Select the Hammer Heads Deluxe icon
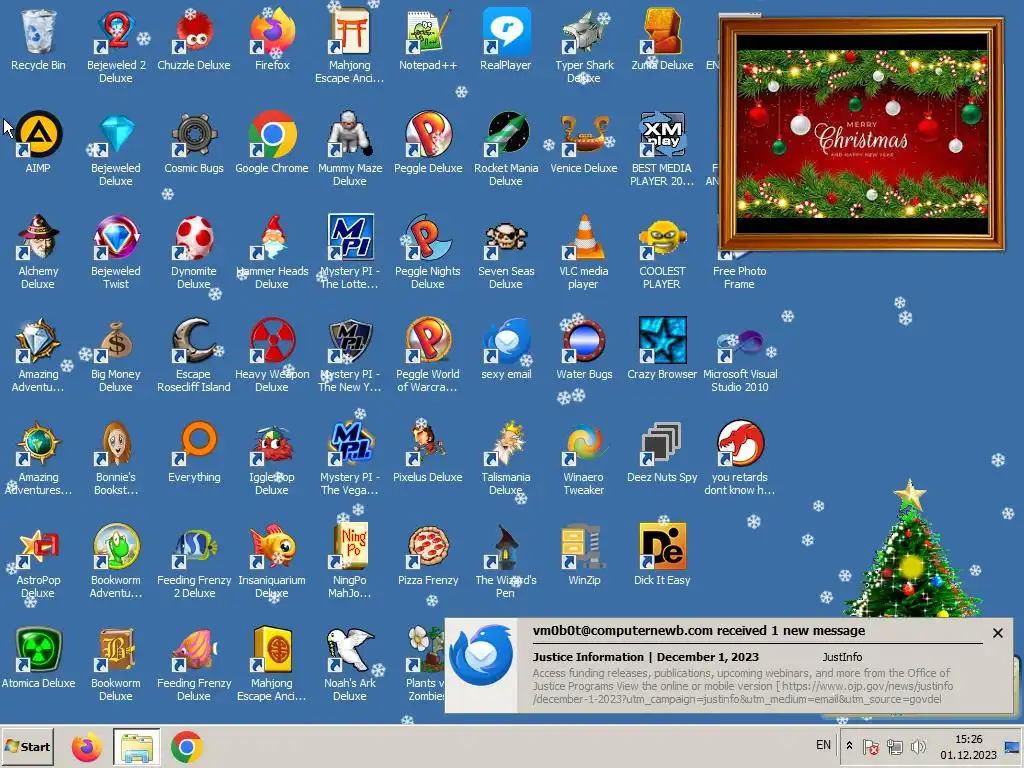This screenshot has width=1024, height=768. click(272, 251)
